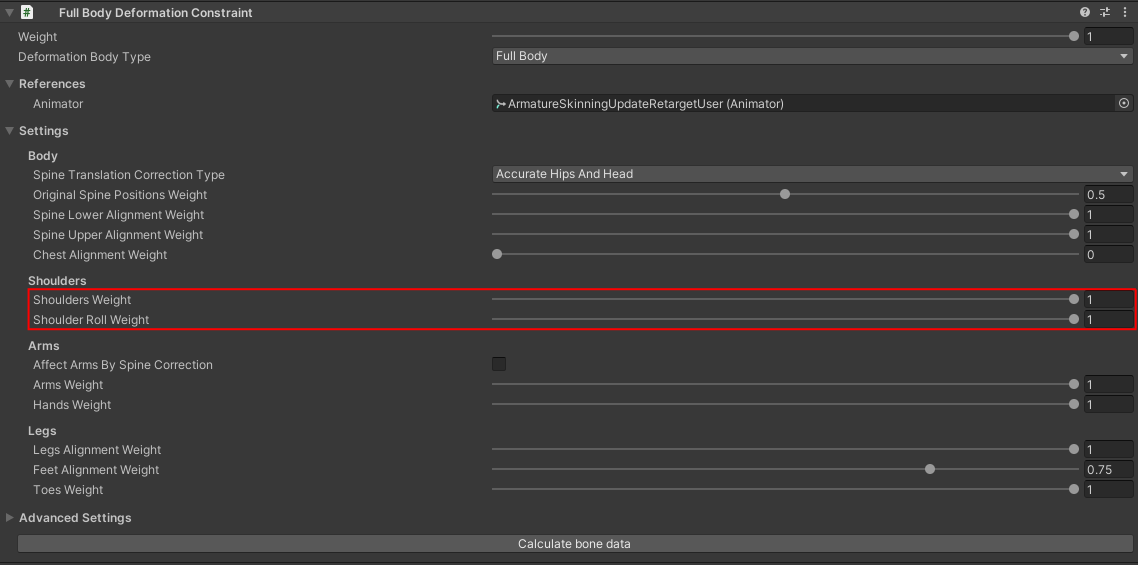Open the component presets icon
Screen dimensions: 1138x565
coord(1105,12)
